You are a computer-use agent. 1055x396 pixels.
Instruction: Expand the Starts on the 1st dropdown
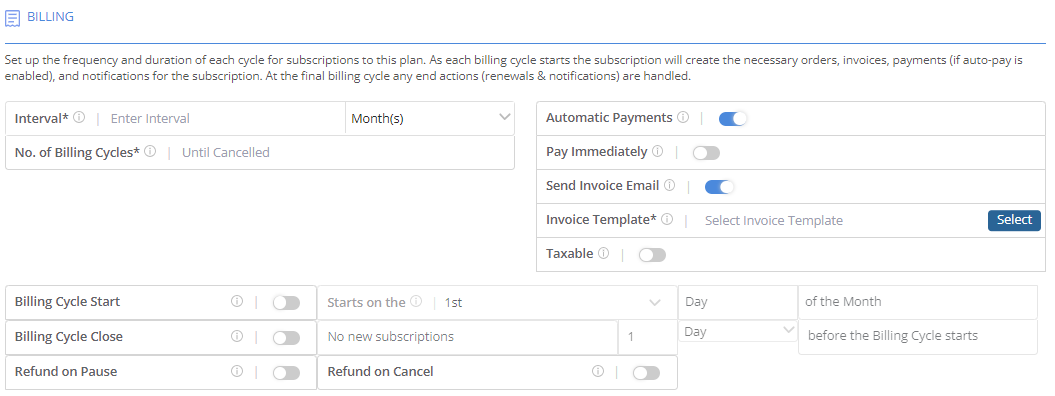(497, 303)
